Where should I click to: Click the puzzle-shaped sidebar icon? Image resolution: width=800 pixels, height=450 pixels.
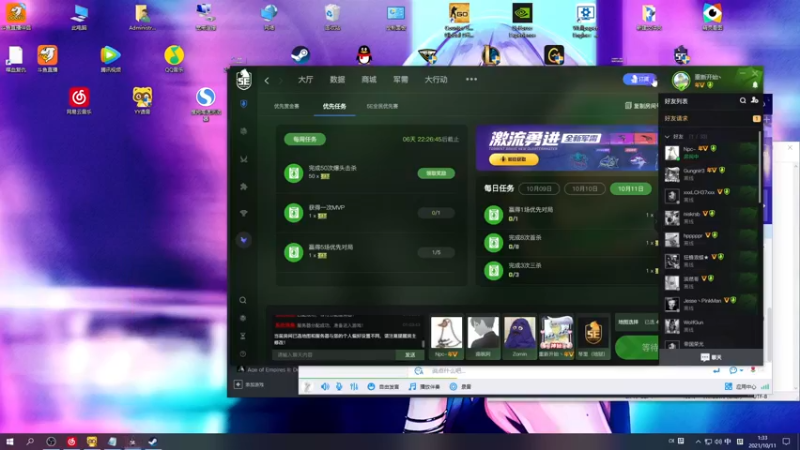tap(243, 187)
